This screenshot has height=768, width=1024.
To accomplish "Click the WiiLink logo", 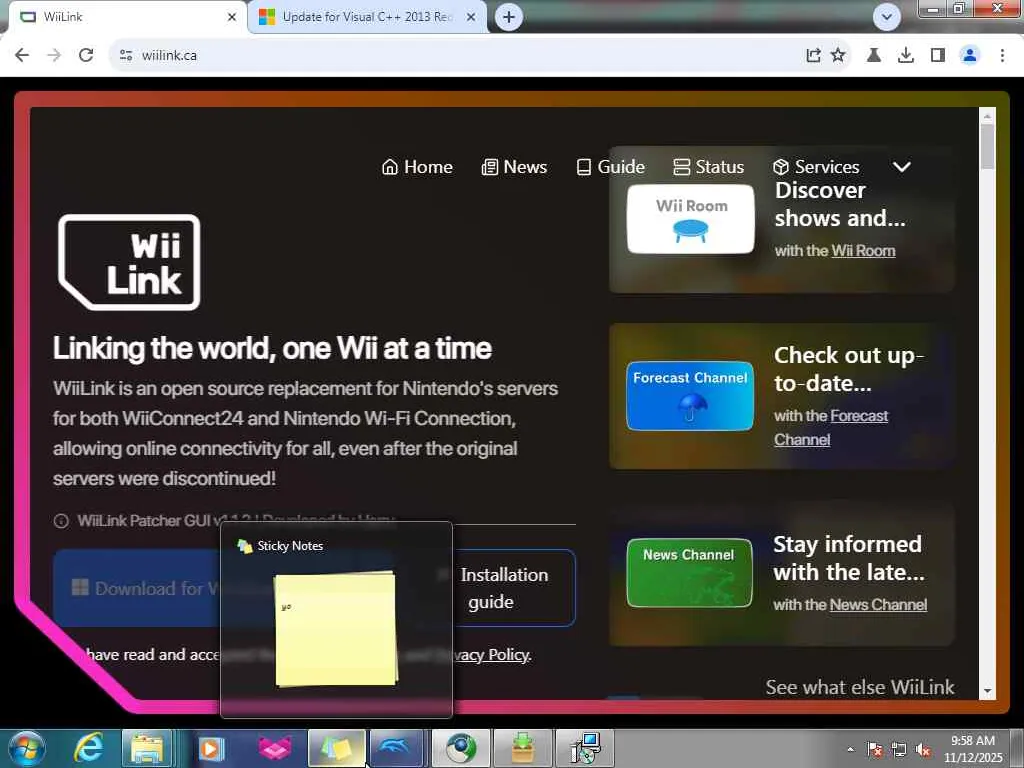I will [129, 262].
